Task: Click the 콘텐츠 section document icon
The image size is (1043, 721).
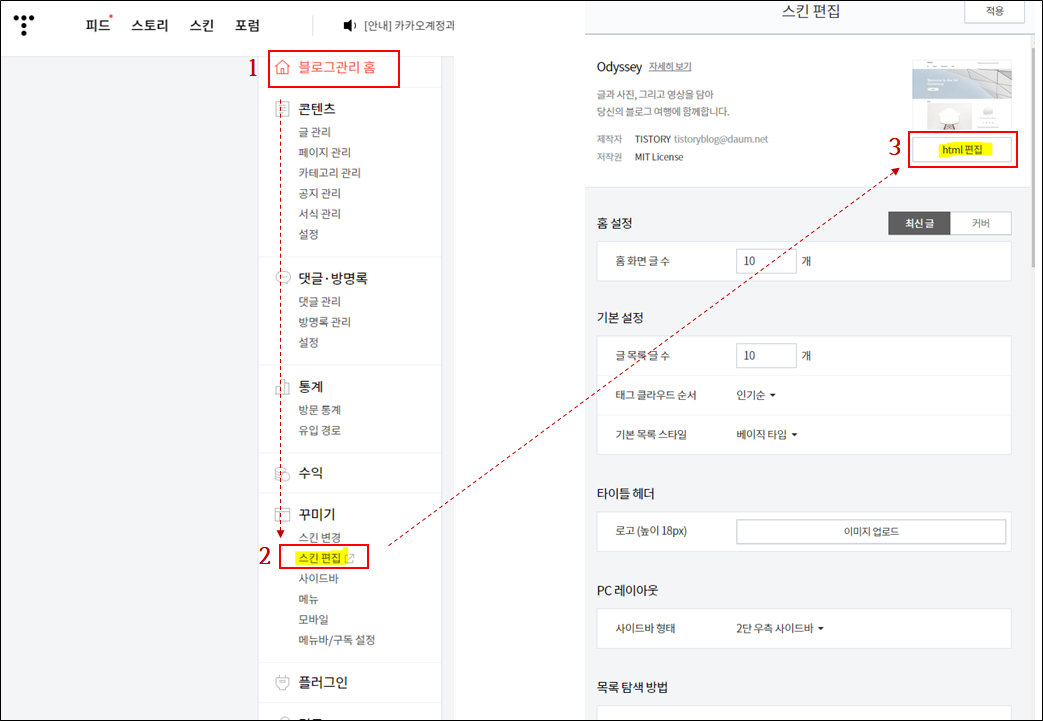Action: 283,108
